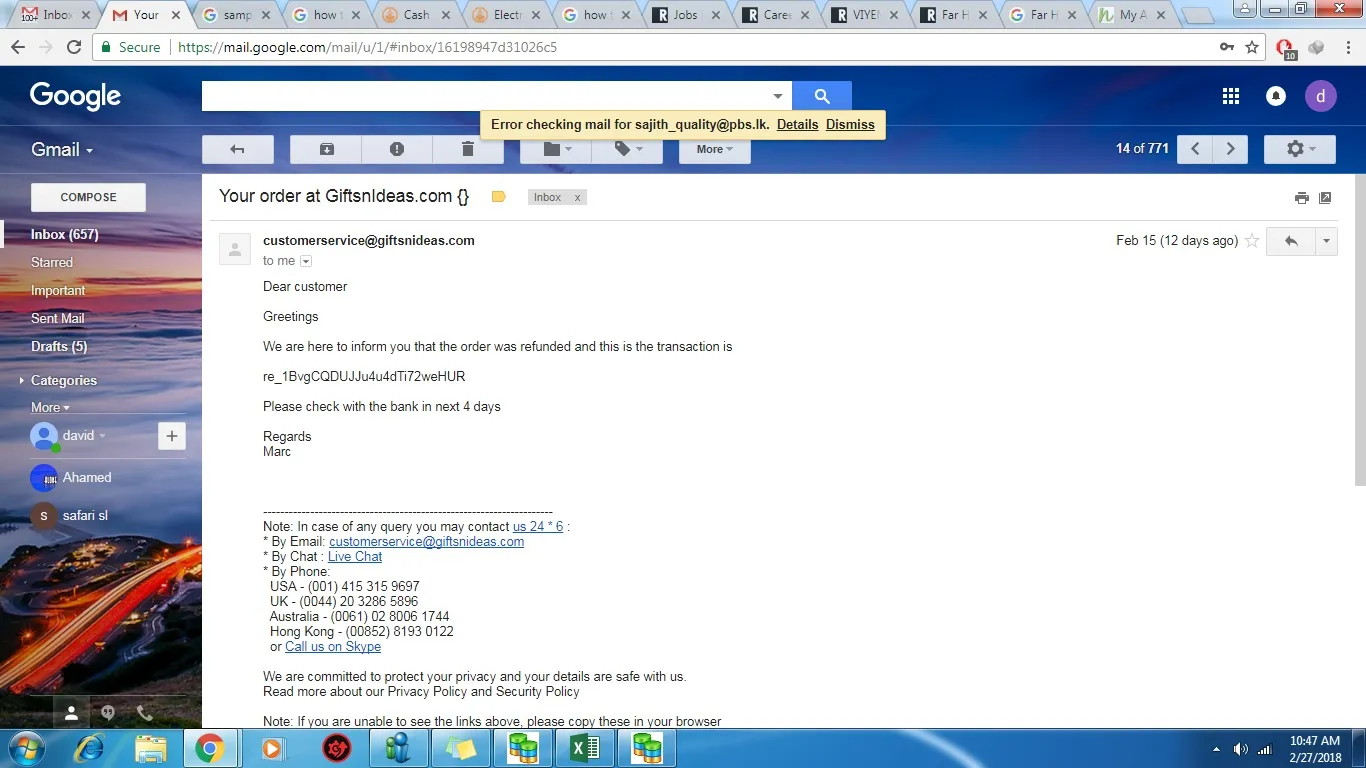Open Excel from the taskbar
The width and height of the screenshot is (1366, 768).
[585, 748]
